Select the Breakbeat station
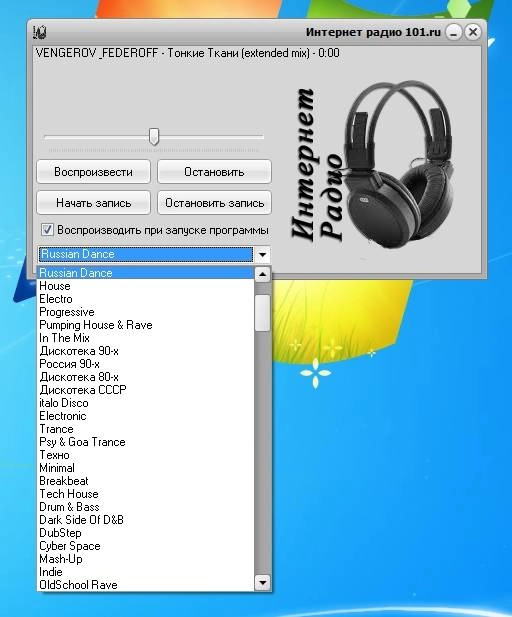This screenshot has width=512, height=617. 146,480
